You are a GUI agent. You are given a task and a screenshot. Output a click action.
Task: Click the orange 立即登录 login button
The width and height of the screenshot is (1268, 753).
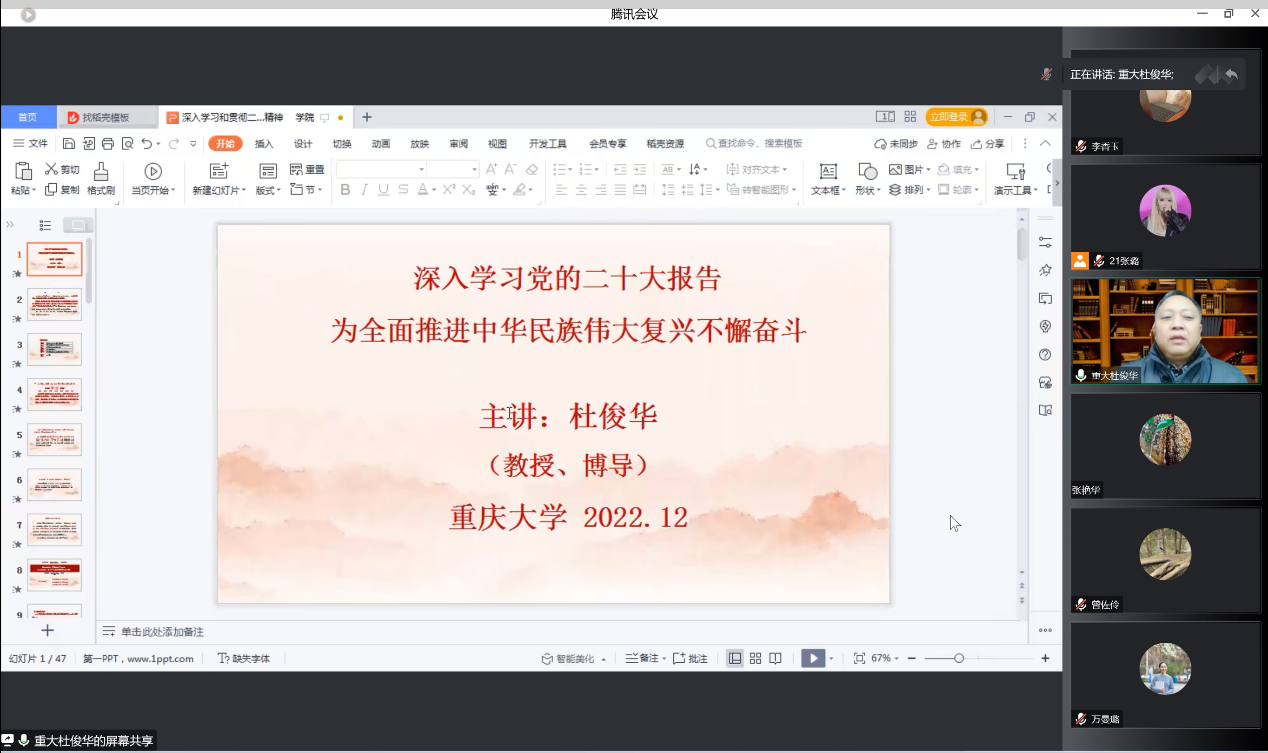(x=955, y=117)
